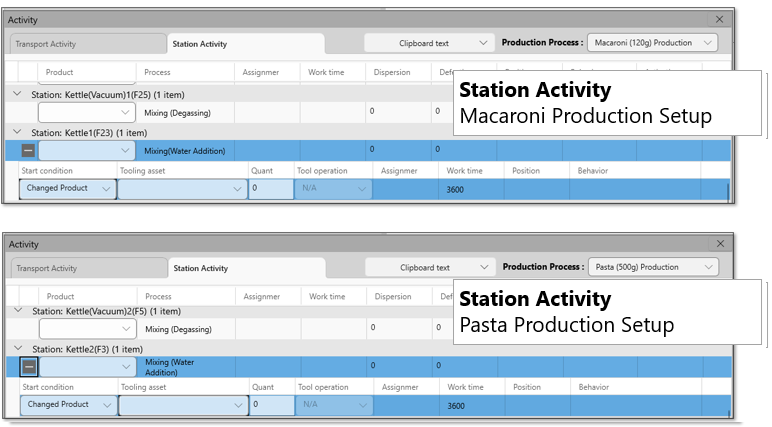Open Clipboard text dropdown in Macaroni window

tap(429, 43)
